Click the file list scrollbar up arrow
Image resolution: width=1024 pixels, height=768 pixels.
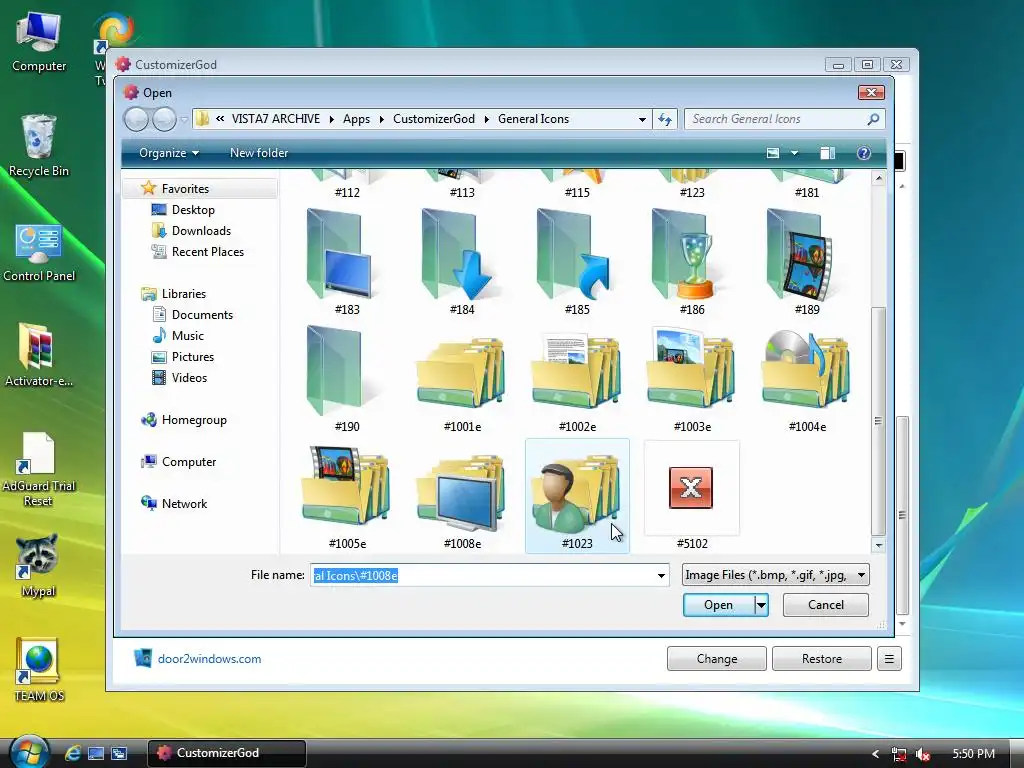[x=879, y=178]
